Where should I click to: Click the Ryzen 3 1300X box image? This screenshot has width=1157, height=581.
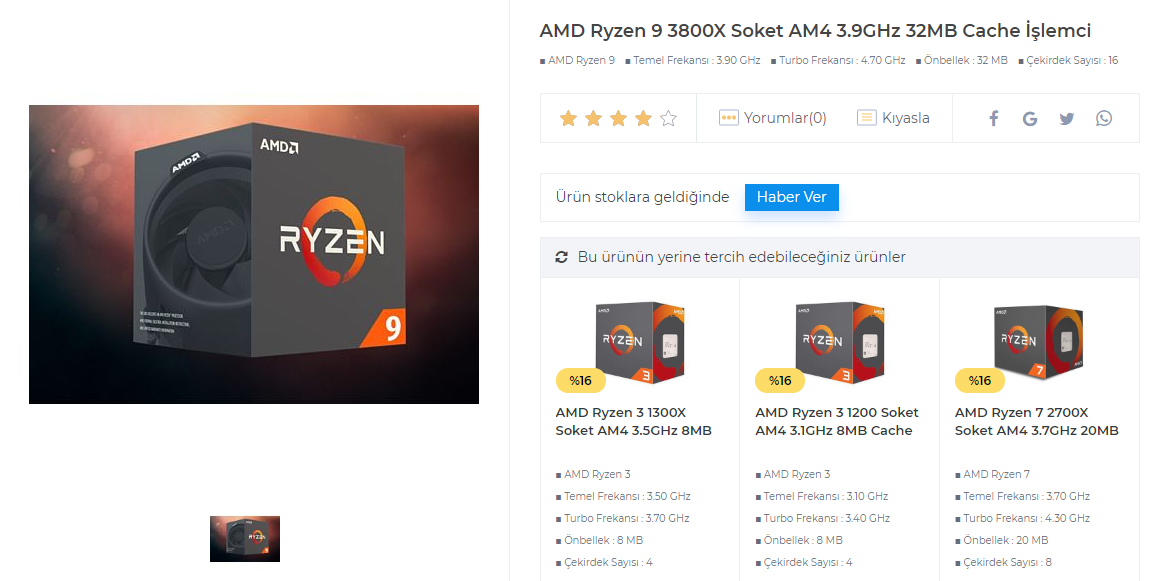click(640, 342)
